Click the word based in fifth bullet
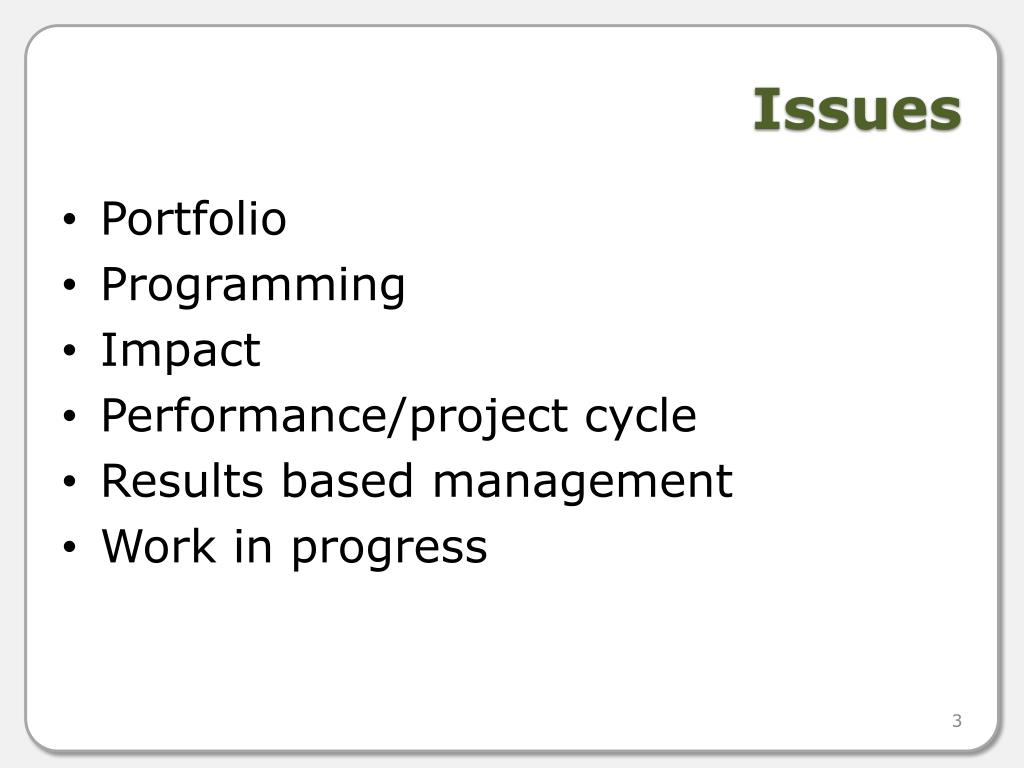 click(347, 481)
